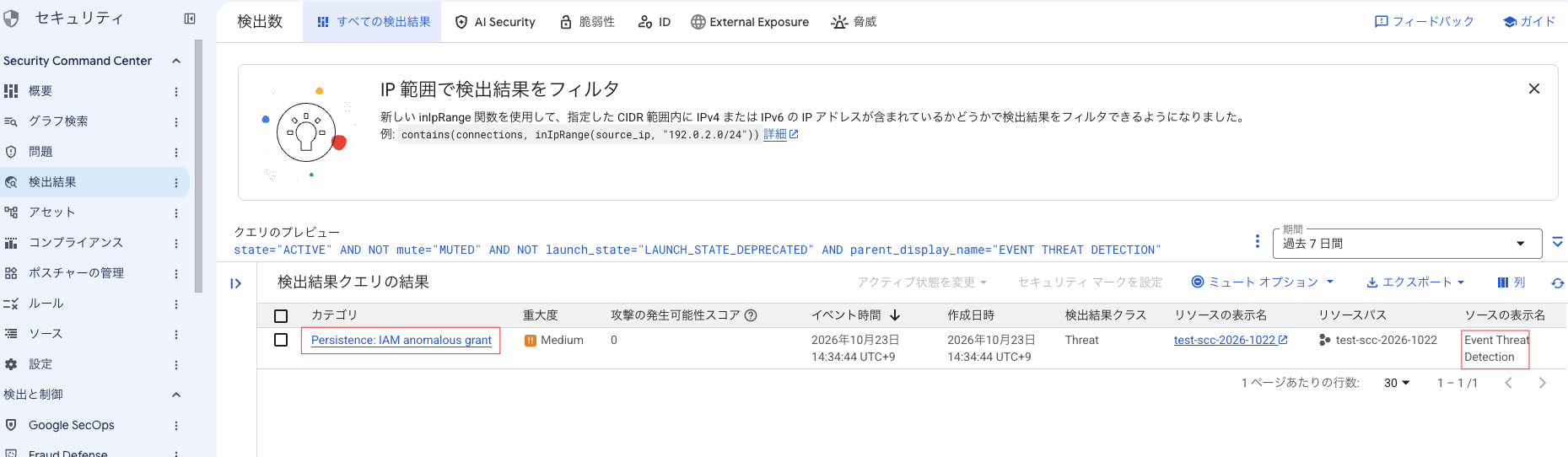Click three-dot menu next to ポスチャーの管理

pyautogui.click(x=176, y=274)
